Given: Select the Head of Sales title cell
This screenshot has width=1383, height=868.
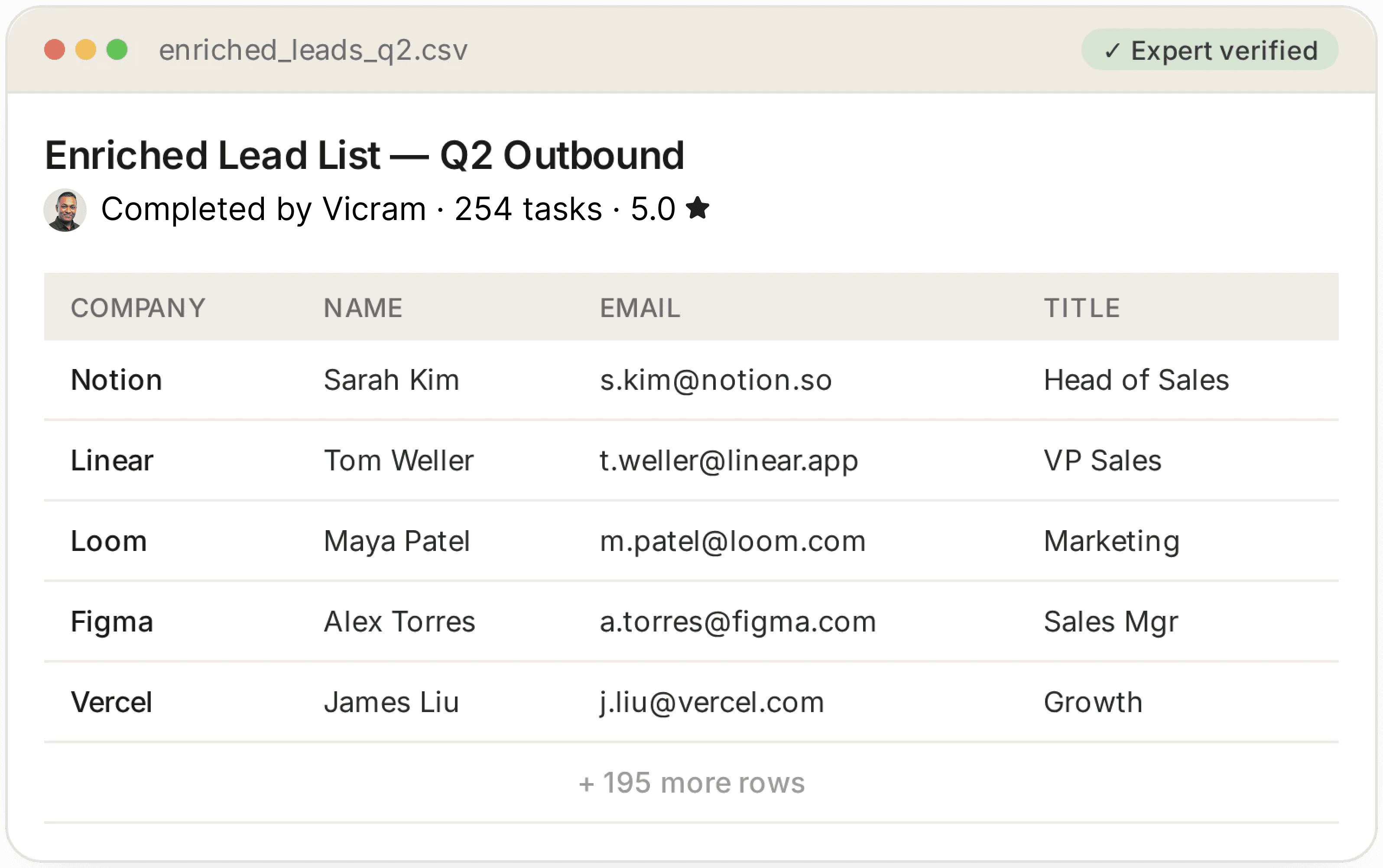Looking at the screenshot, I should point(1136,380).
